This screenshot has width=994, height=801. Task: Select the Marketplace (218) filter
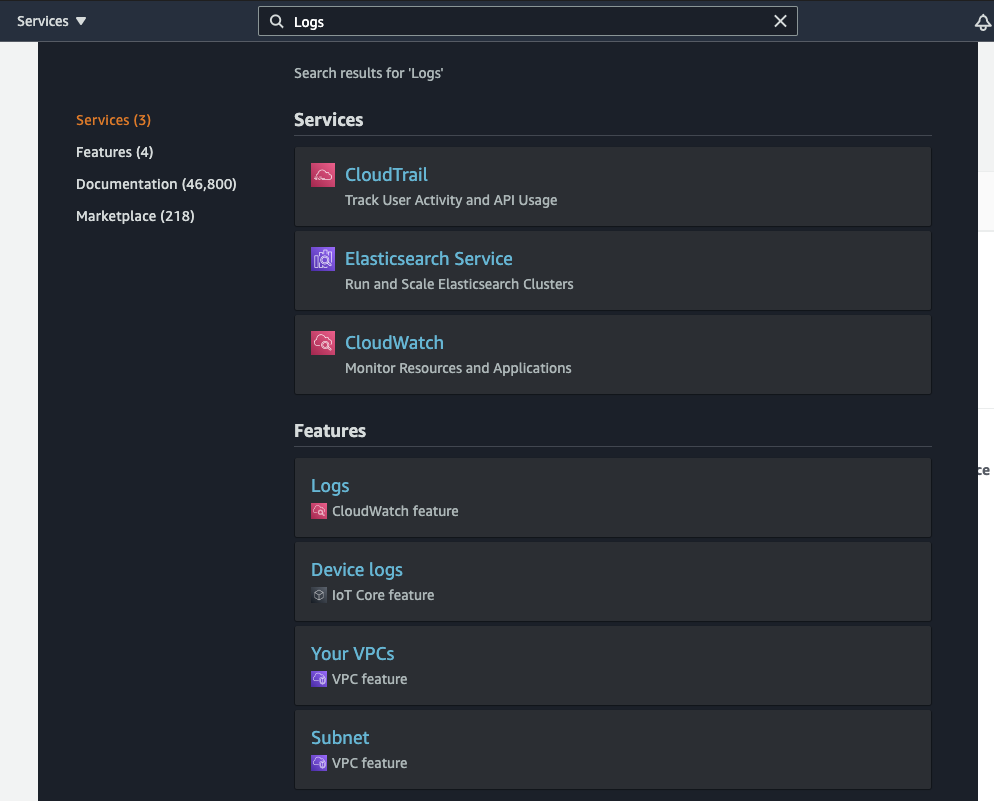click(135, 215)
